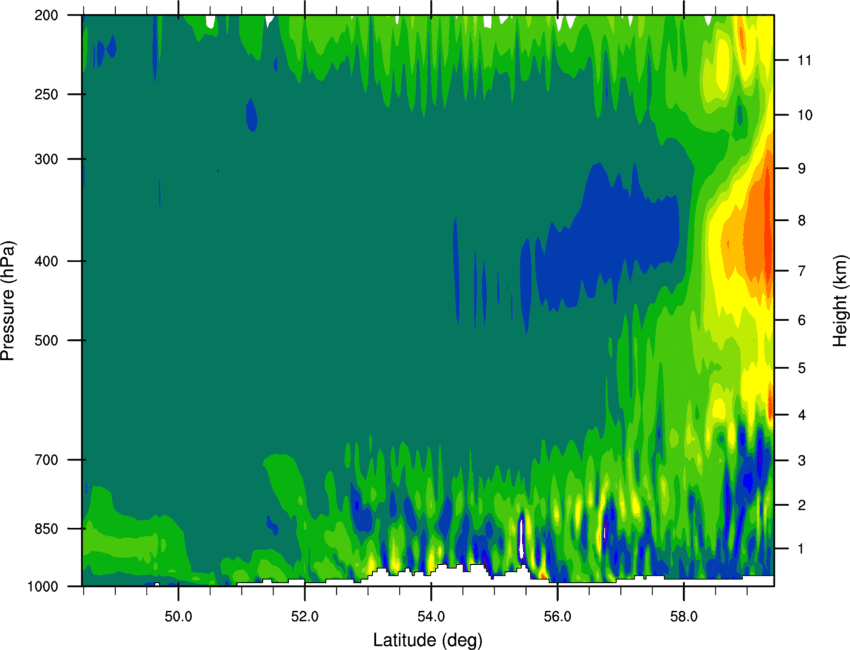Pick the 10 km height label
Viewport: 850px width, 650px height.
click(x=804, y=115)
